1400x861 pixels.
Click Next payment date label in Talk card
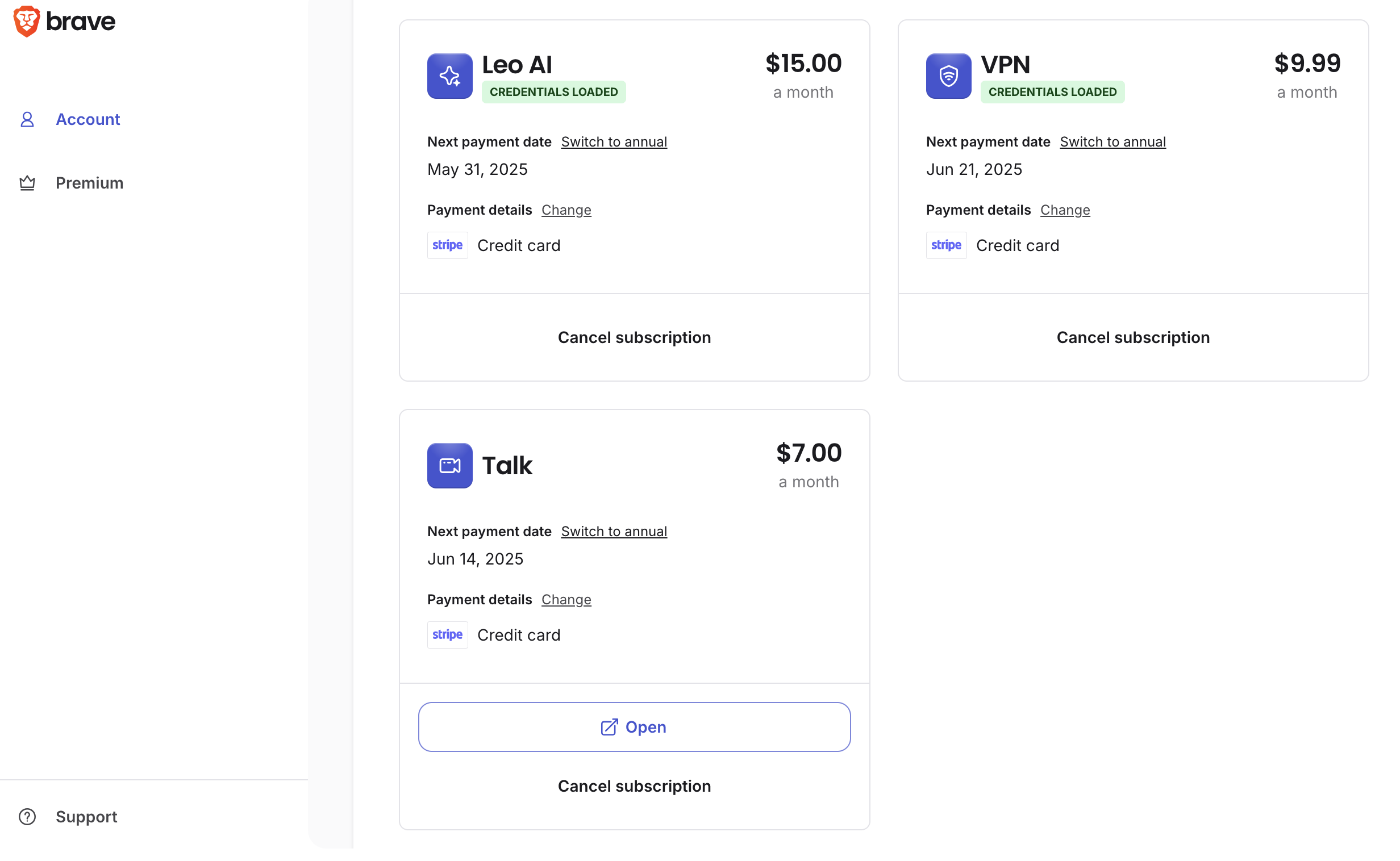click(489, 531)
